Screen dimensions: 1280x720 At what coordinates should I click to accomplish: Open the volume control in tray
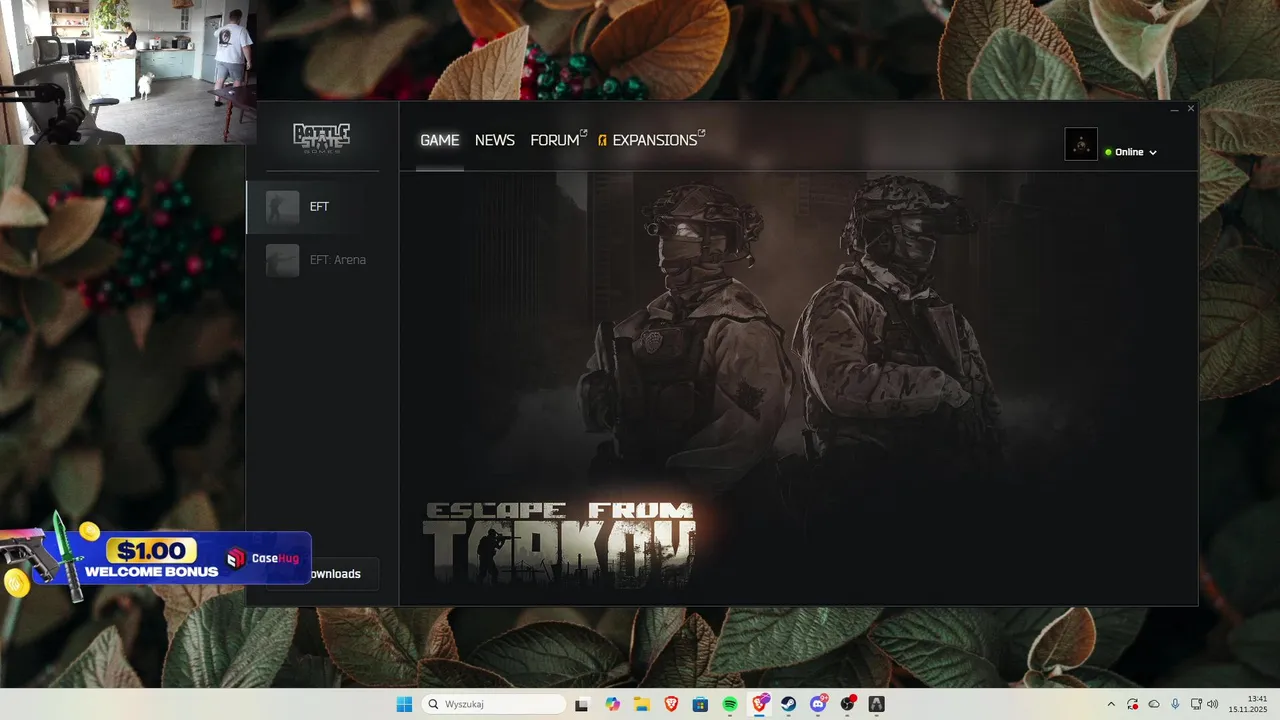[x=1213, y=704]
